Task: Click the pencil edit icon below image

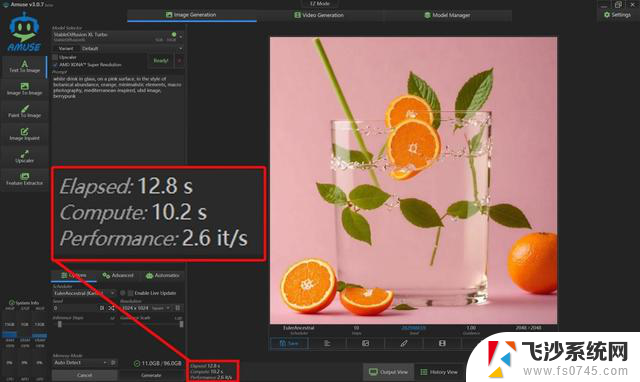Action: click(404, 344)
